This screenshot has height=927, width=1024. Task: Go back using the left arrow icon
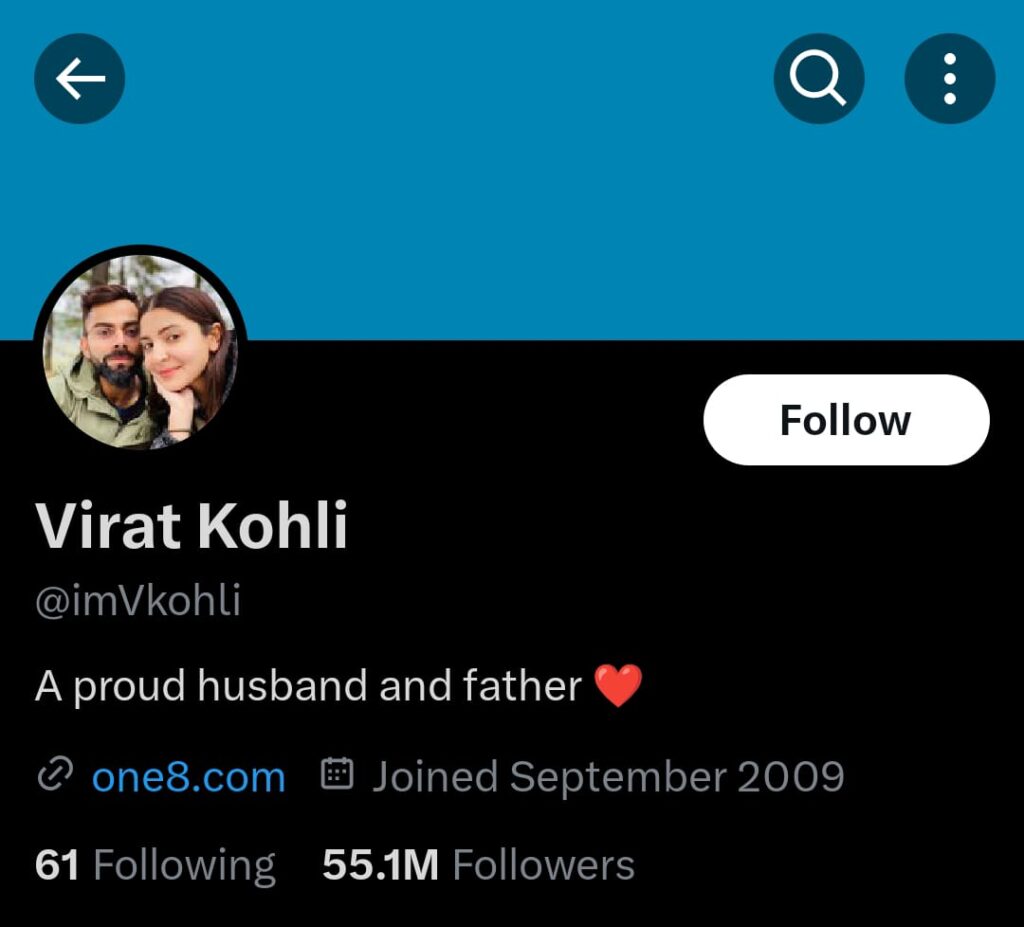[x=80, y=79]
